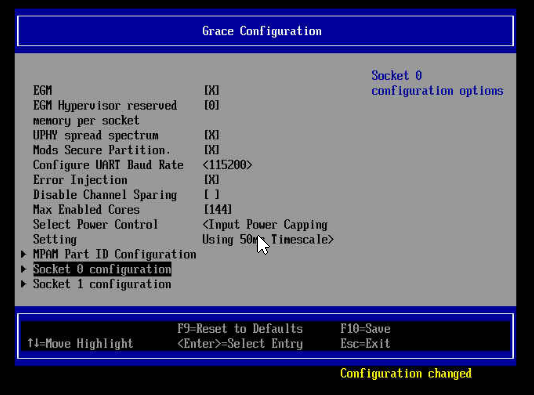Image resolution: width=534 pixels, height=395 pixels.
Task: Edit EGM Hypervisor reserved memory value
Action: coord(211,105)
